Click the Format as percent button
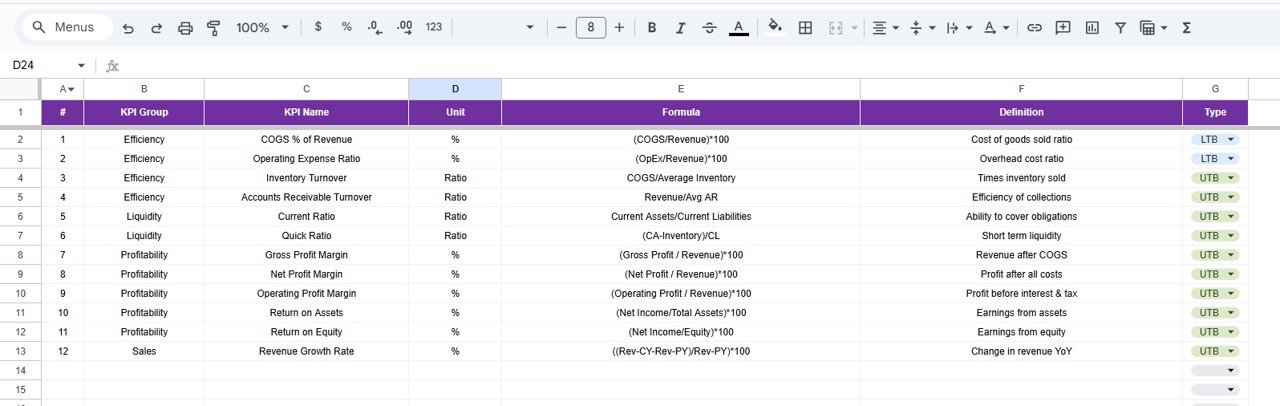The image size is (1280, 406). [x=347, y=28]
